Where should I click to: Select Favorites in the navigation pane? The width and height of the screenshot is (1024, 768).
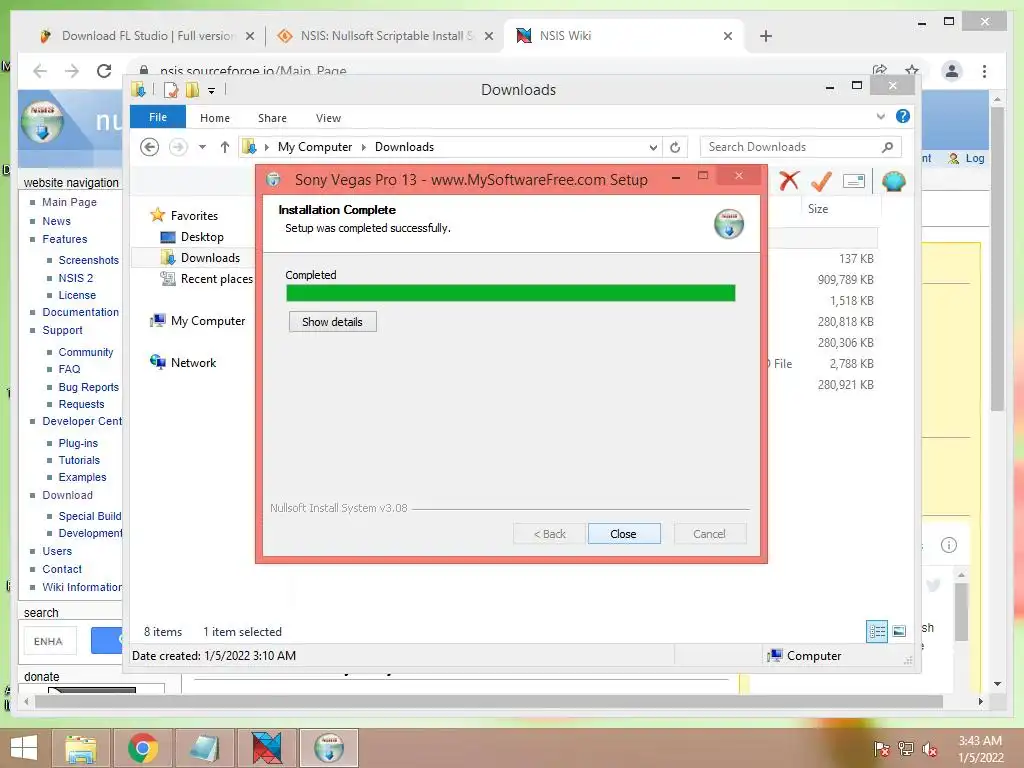[194, 216]
